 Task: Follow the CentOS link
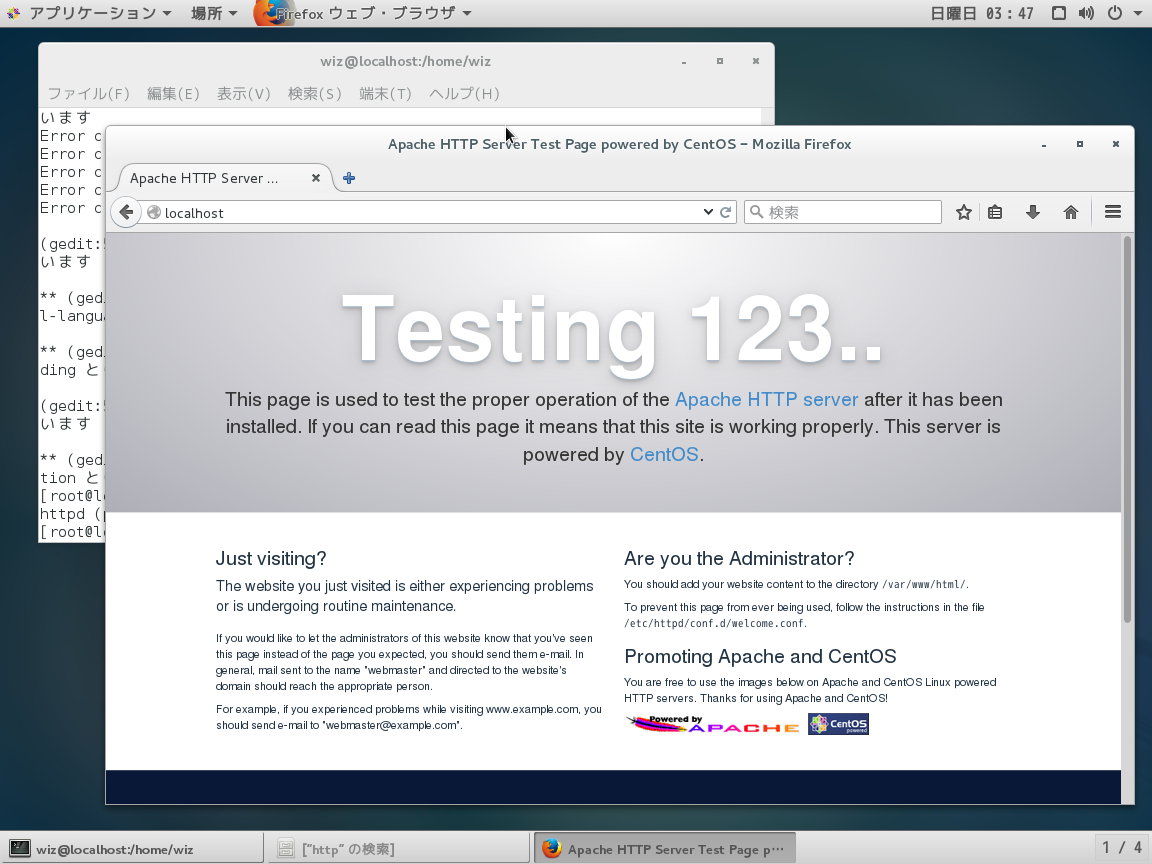click(x=664, y=455)
